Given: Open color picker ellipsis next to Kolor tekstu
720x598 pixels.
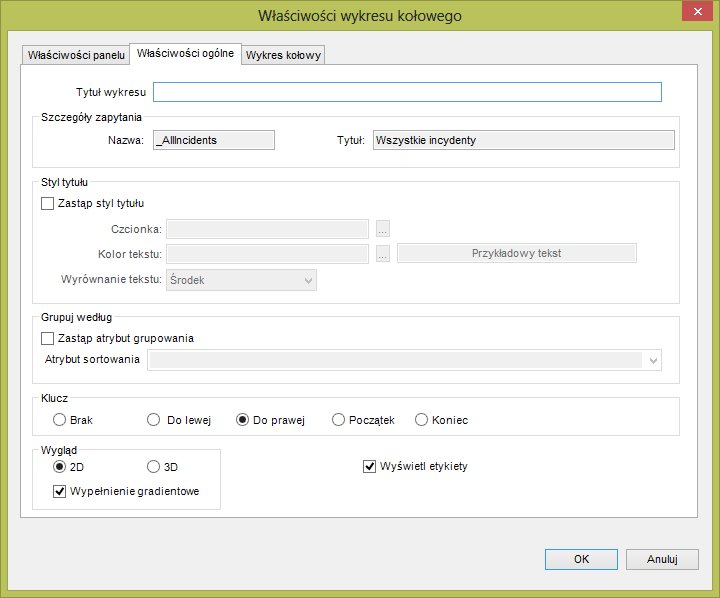Looking at the screenshot, I should (x=382, y=253).
